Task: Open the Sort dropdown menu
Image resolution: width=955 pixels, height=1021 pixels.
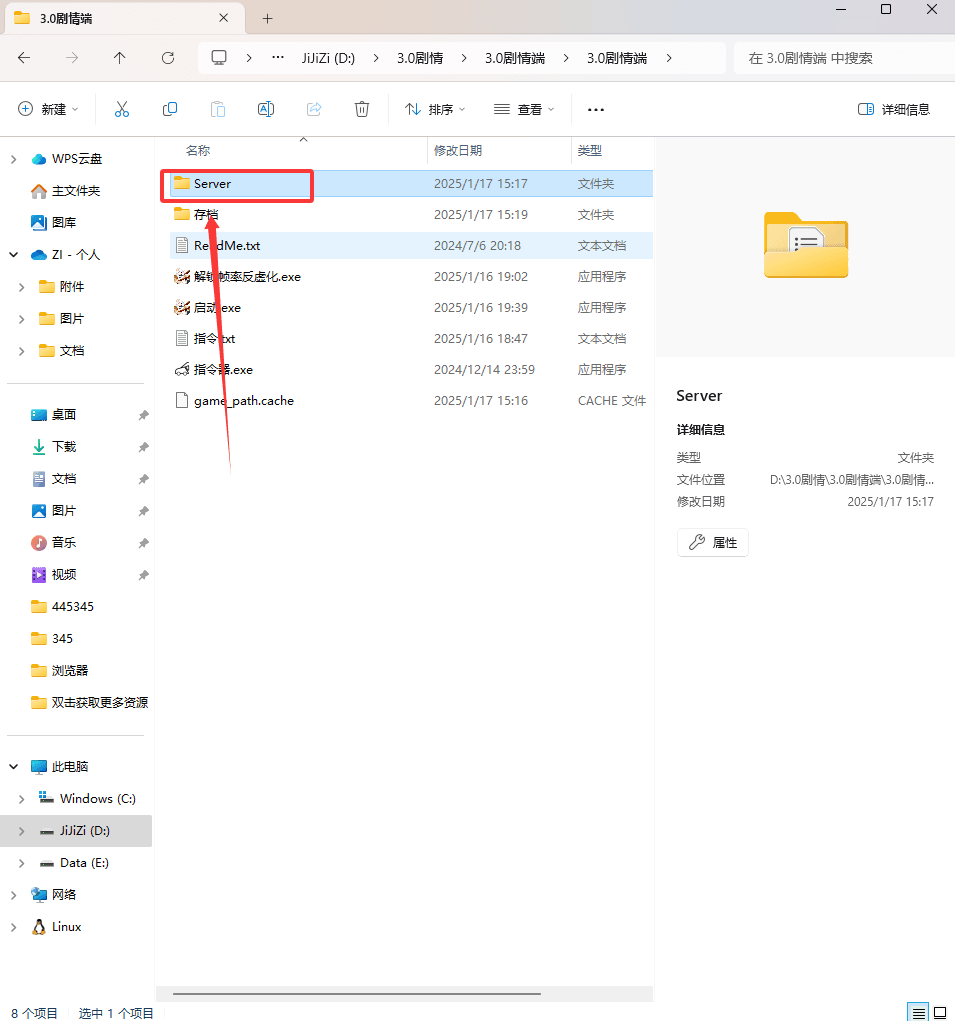Action: coord(436,109)
